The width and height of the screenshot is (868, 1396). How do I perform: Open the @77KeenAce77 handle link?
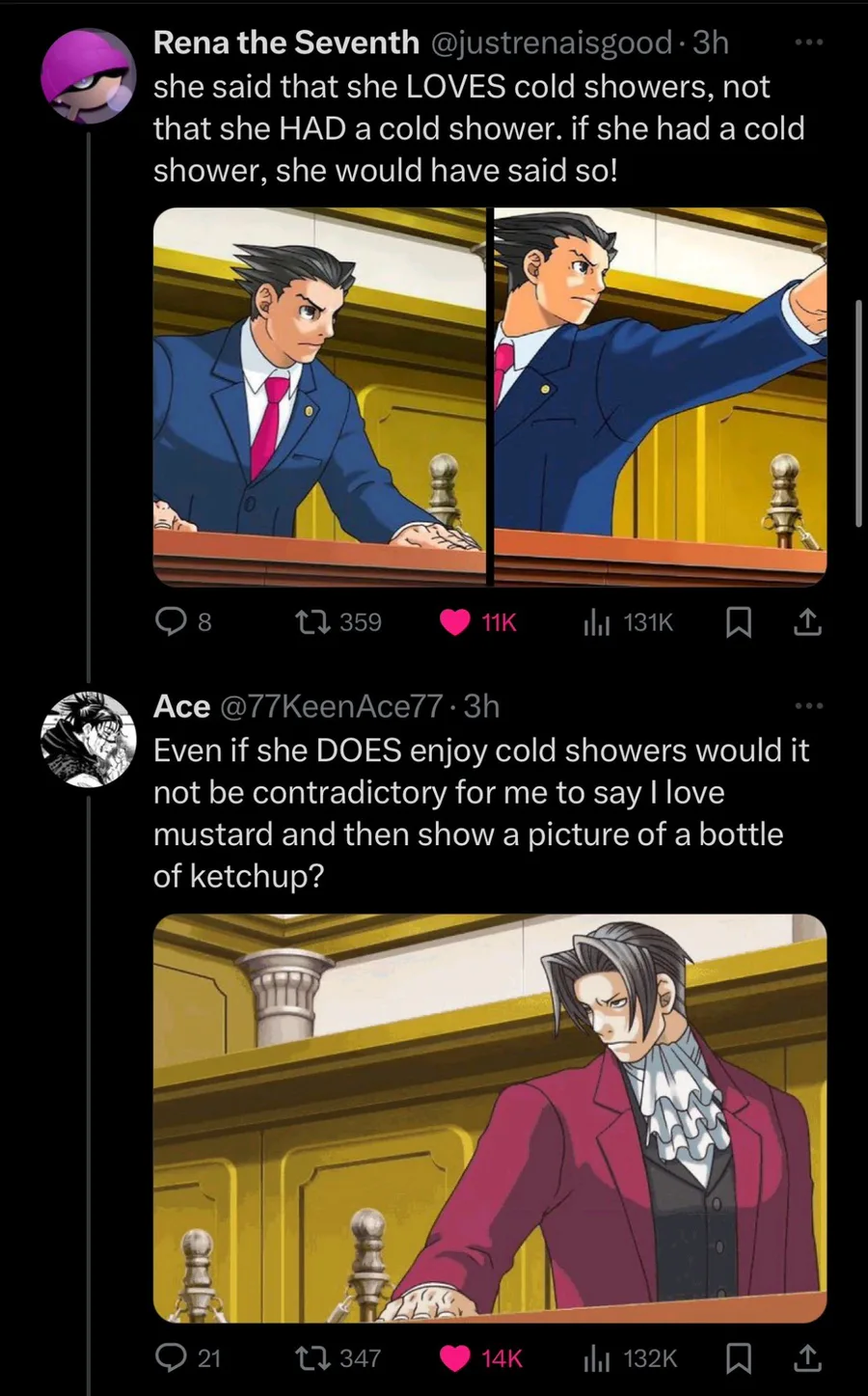331,706
